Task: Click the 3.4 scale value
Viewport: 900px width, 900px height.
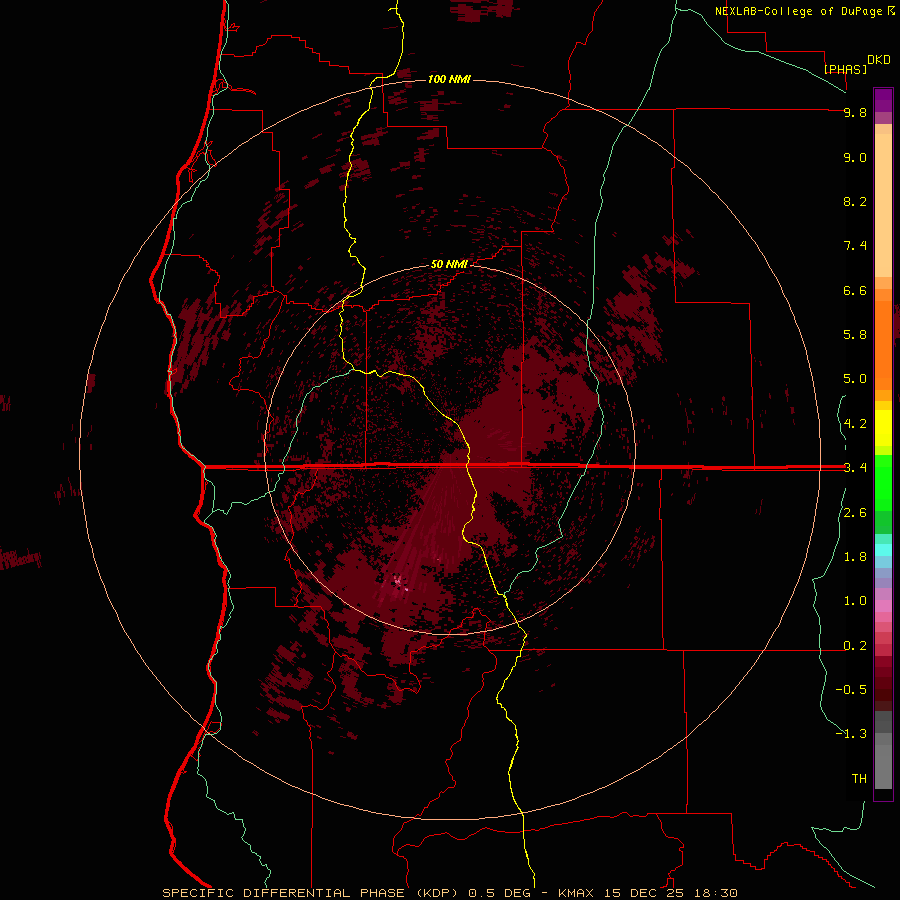Action: 855,468
